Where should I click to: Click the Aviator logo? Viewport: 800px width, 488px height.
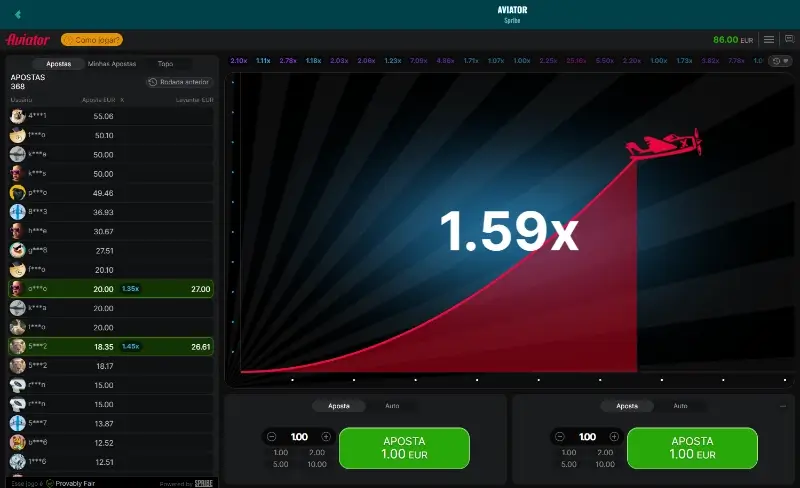(x=28, y=40)
